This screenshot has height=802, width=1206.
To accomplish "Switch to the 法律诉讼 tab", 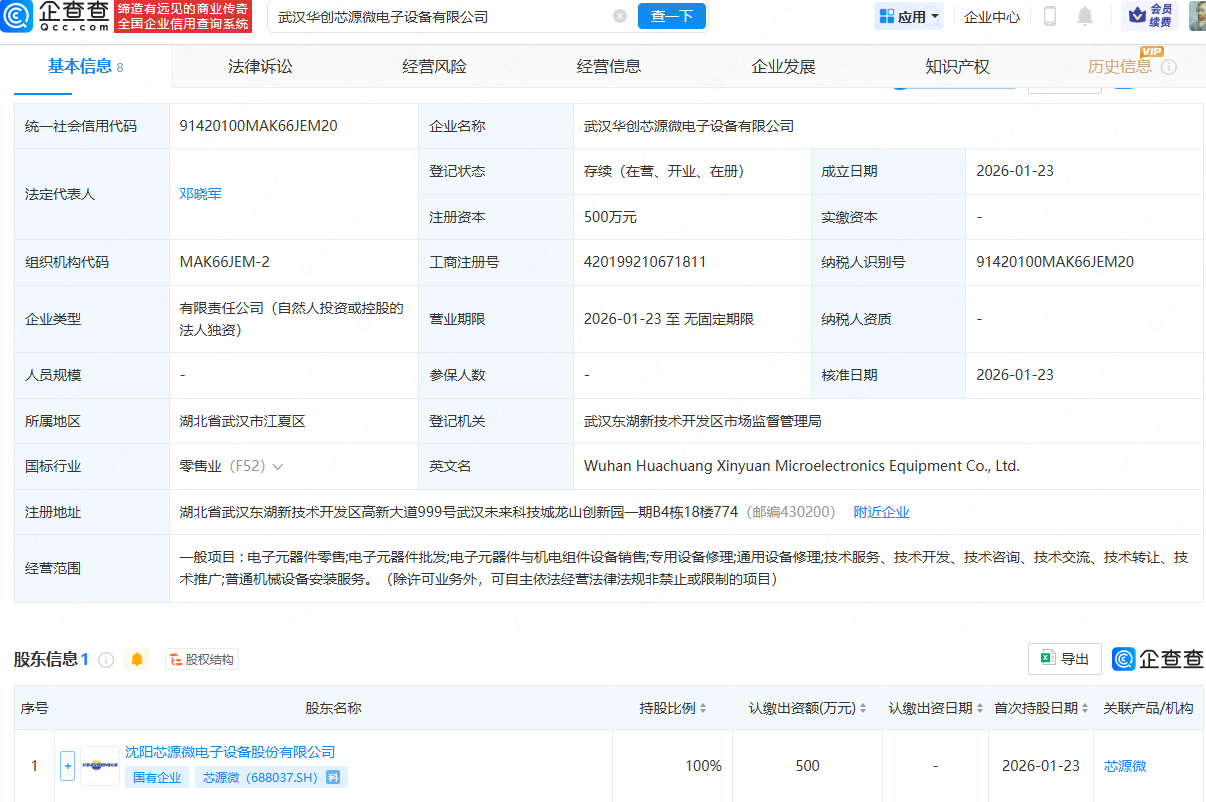I will [260, 67].
